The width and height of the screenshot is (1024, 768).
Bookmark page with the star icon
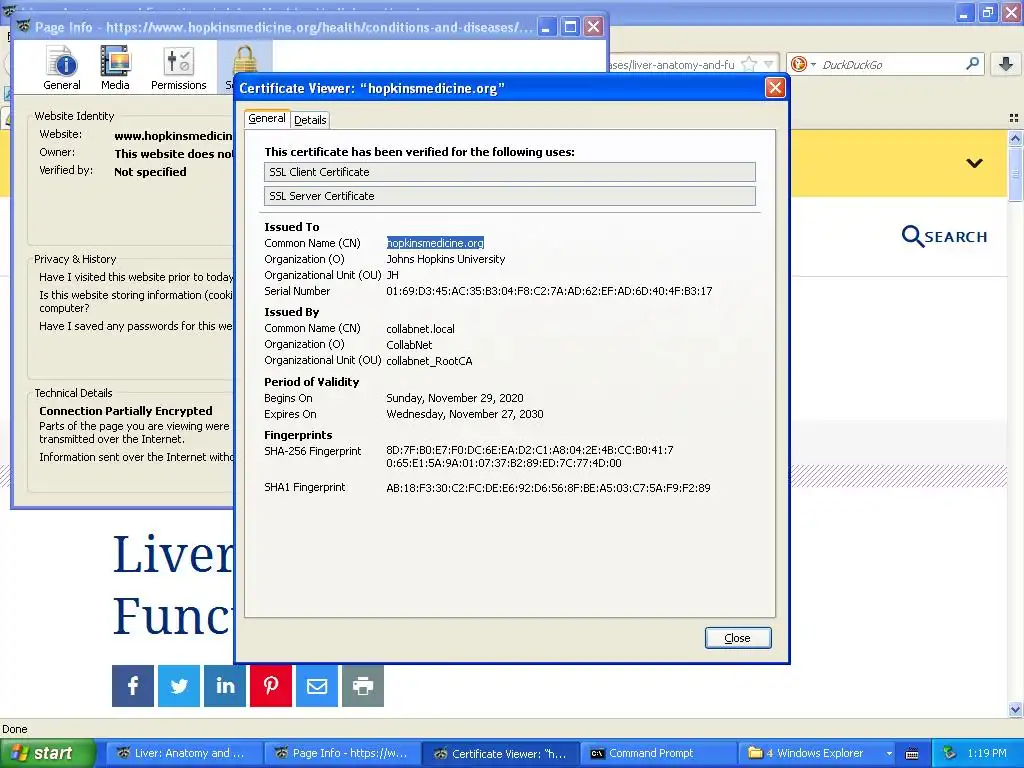point(749,64)
